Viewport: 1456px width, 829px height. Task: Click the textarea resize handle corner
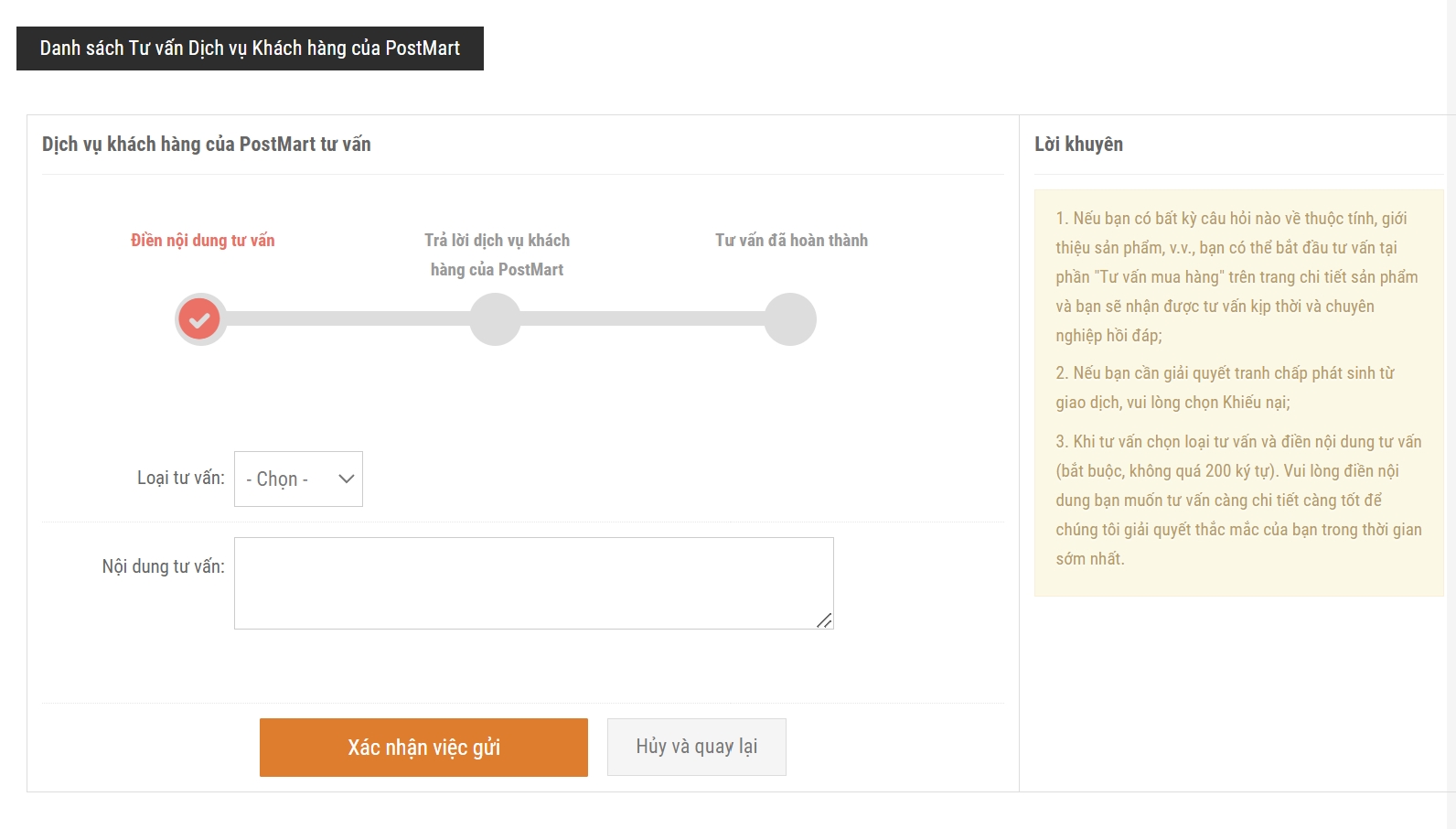coord(824,620)
